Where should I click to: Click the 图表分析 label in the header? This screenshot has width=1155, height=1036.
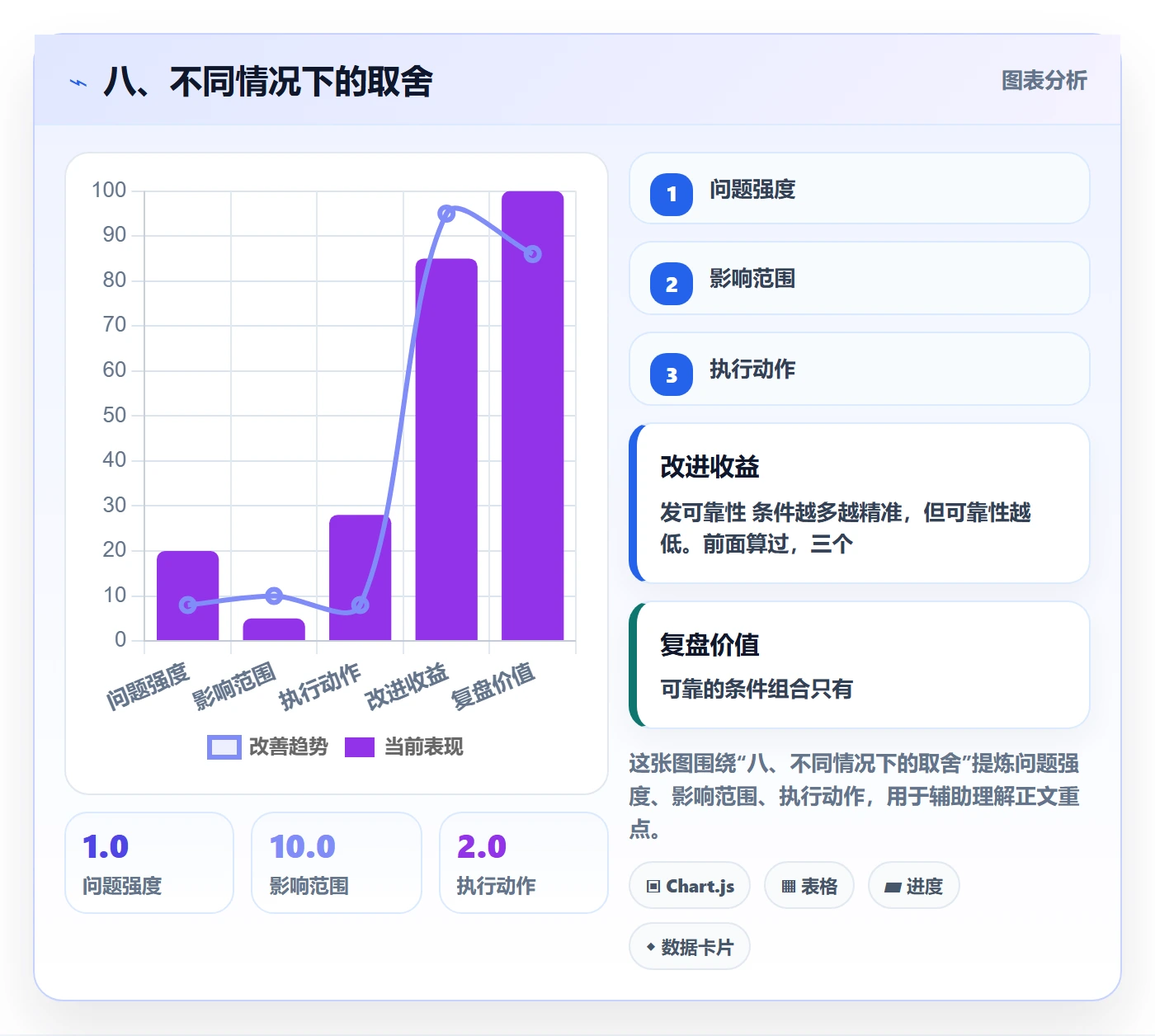[x=1044, y=80]
